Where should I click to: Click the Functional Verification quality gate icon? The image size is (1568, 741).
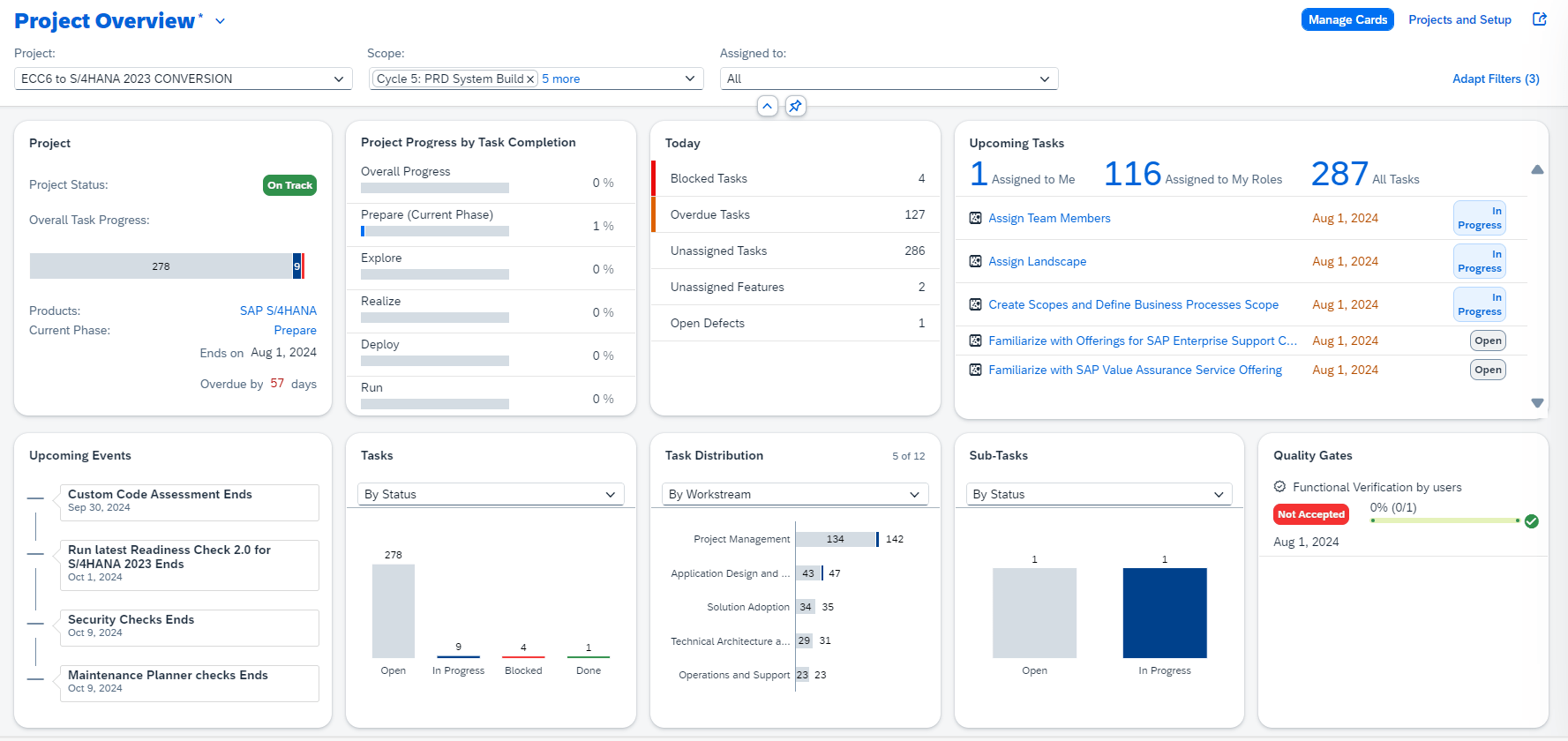pyautogui.click(x=1279, y=487)
